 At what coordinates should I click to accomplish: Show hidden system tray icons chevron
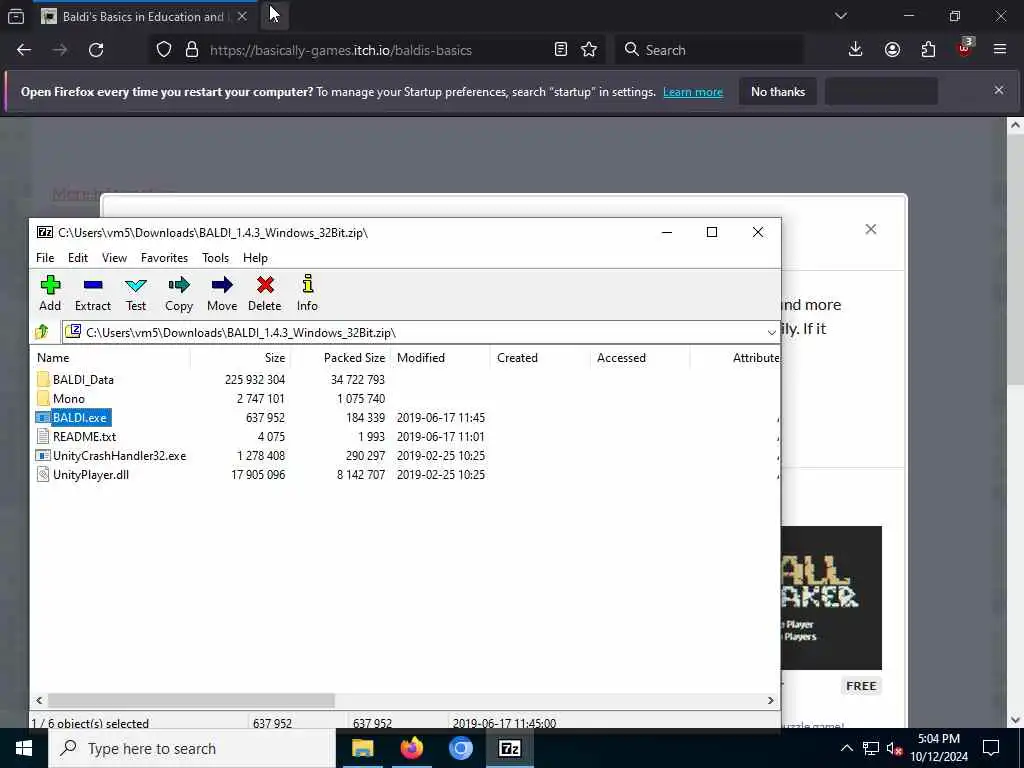click(846, 748)
